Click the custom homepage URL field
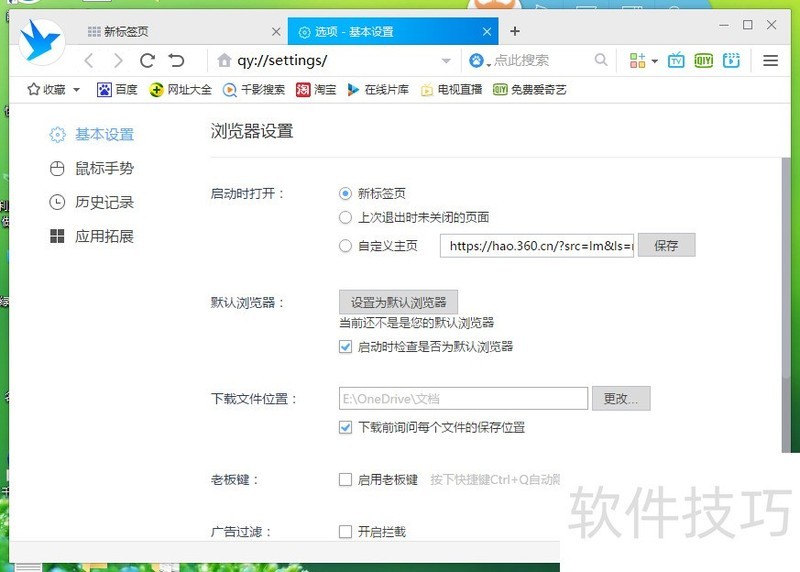The image size is (800, 572). coord(537,246)
